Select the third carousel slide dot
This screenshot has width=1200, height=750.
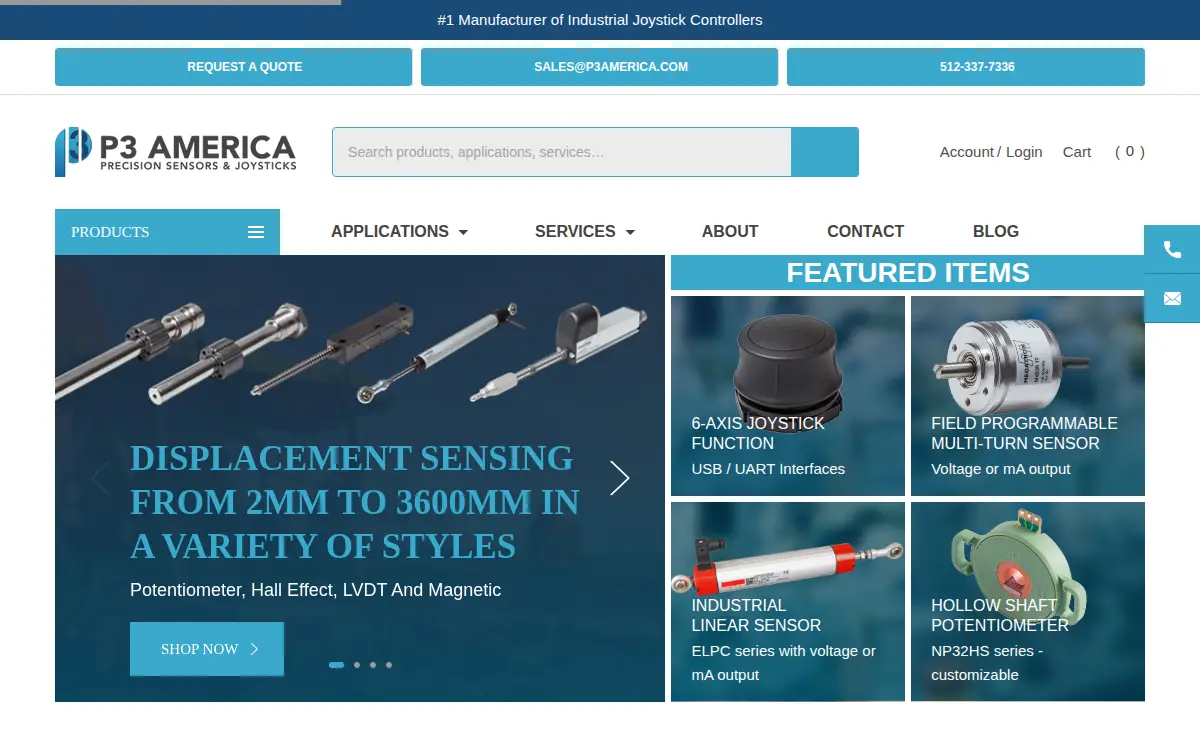click(373, 665)
